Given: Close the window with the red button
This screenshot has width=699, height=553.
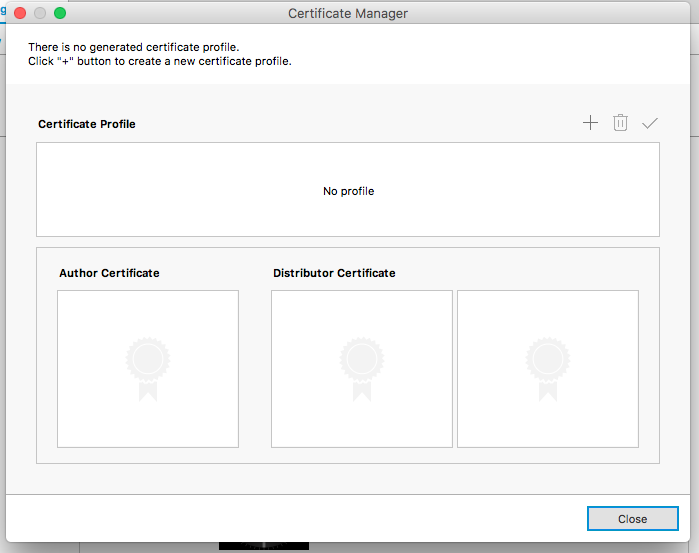Looking at the screenshot, I should (19, 13).
